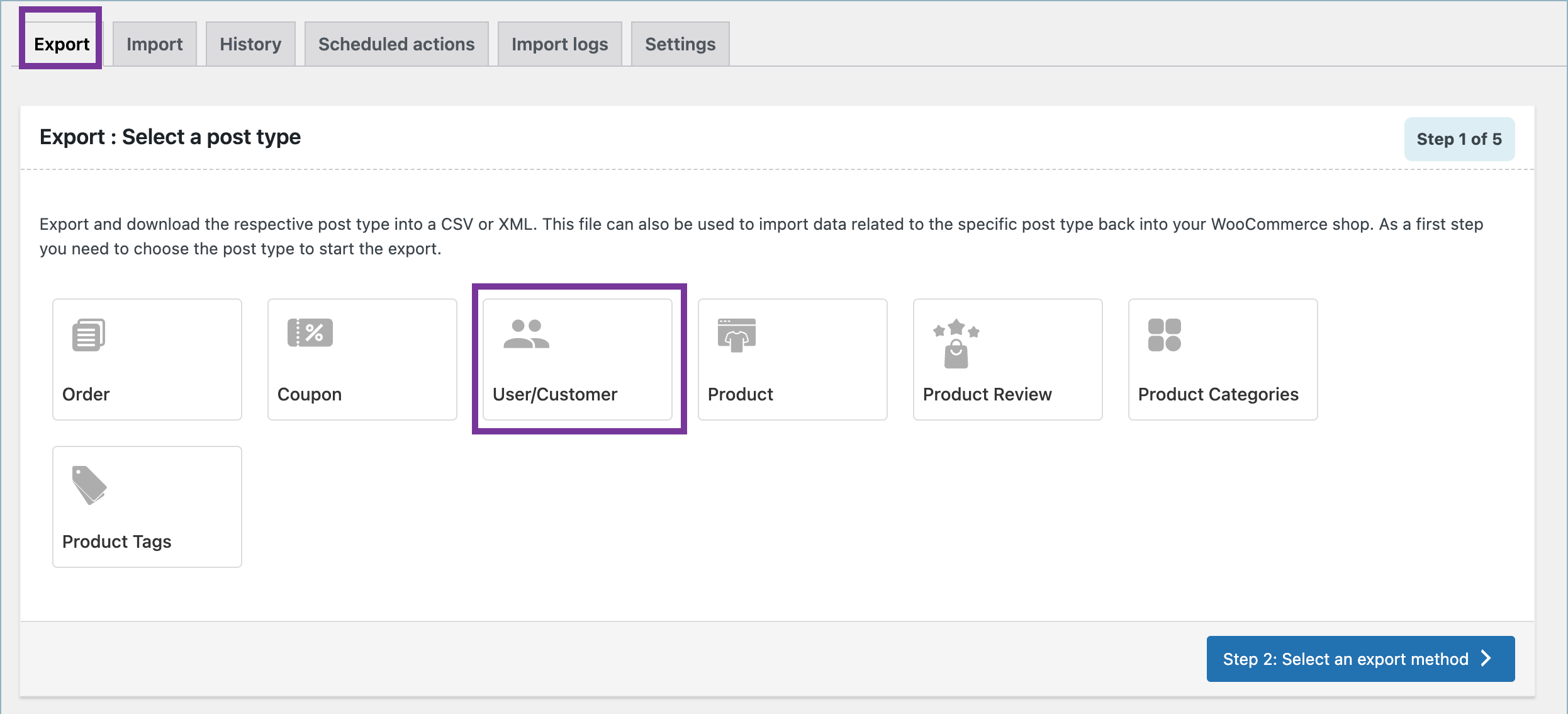Click the Product Review stars-and-bag icon
Image resolution: width=1568 pixels, height=714 pixels.
[956, 343]
